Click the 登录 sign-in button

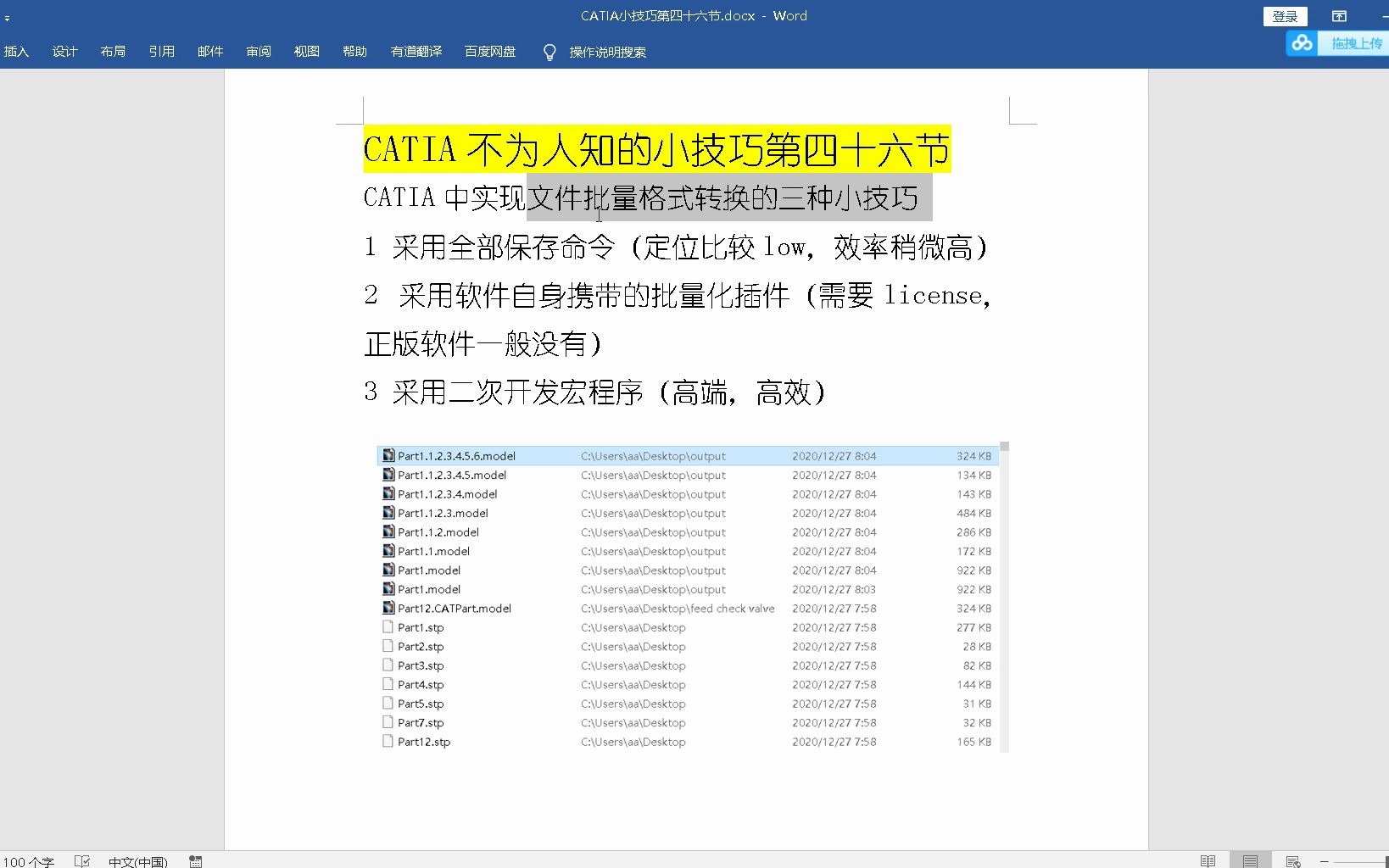(x=1285, y=16)
